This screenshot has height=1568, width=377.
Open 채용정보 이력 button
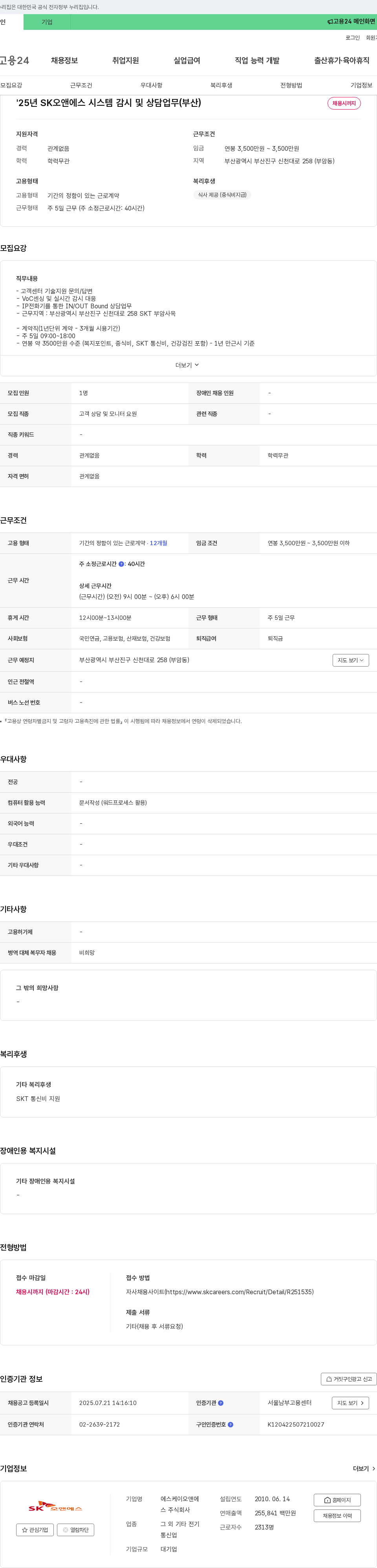click(x=337, y=1516)
